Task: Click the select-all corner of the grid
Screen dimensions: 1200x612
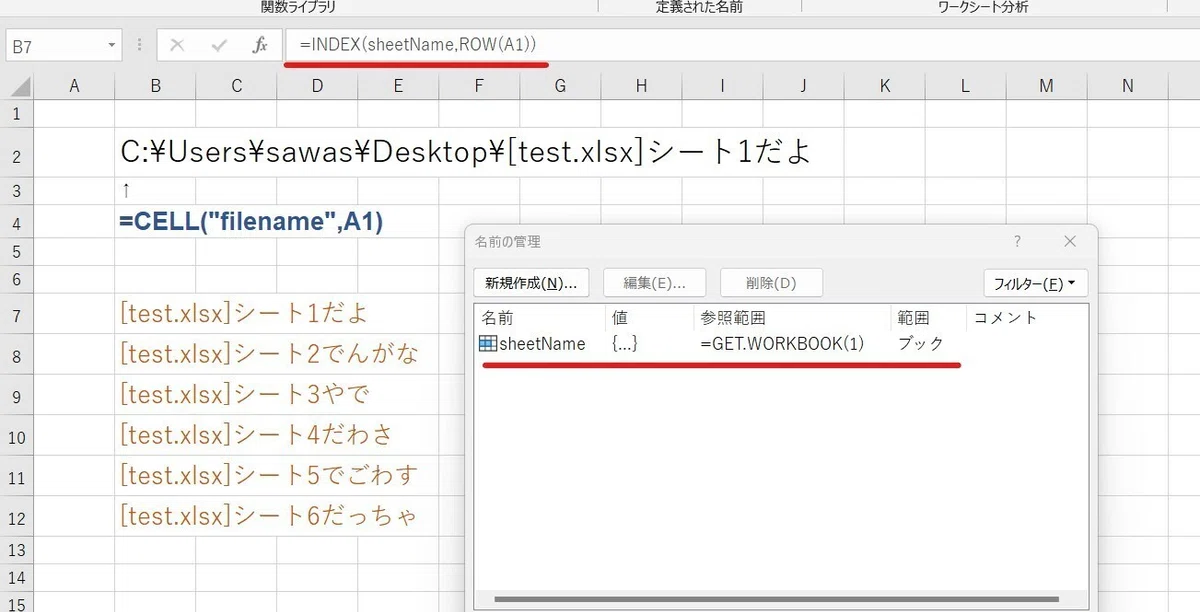Action: 17,86
